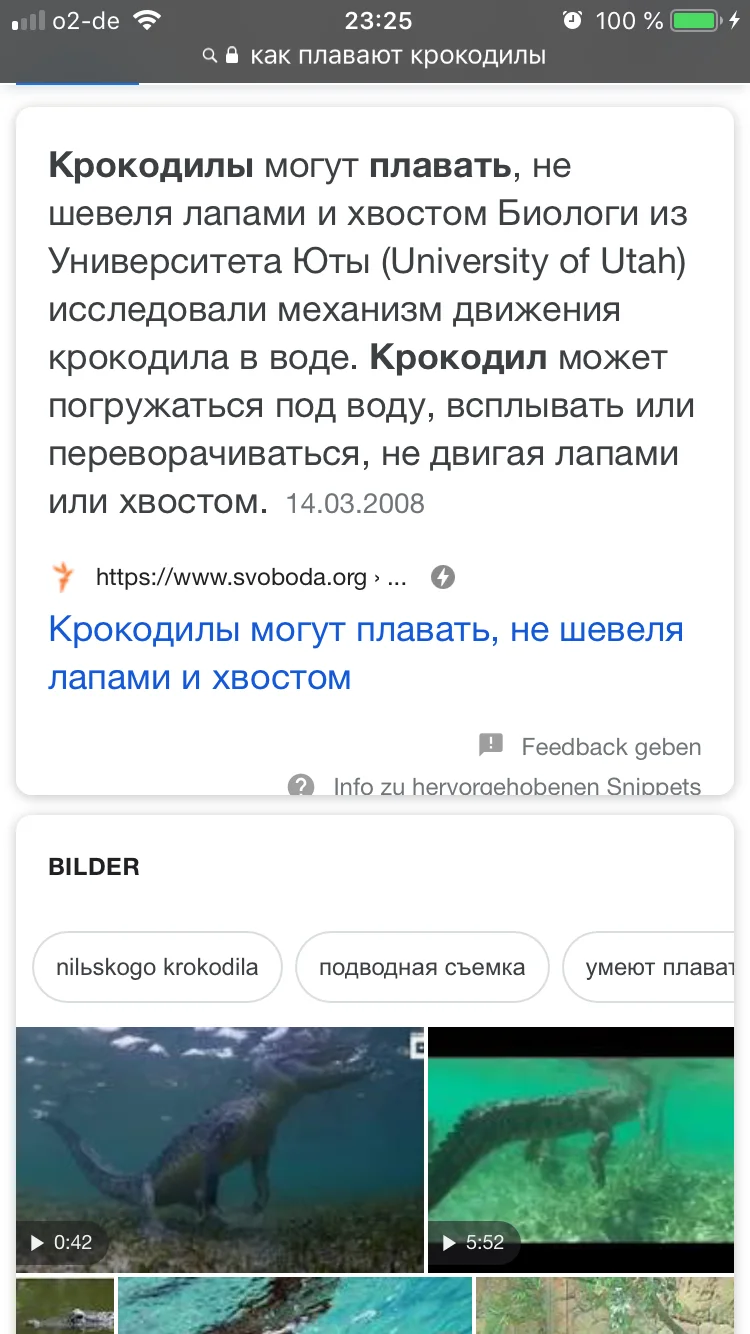Open "Info zu hervorgehobenen Snippets"
750x1334 pixels.
[x=517, y=786]
